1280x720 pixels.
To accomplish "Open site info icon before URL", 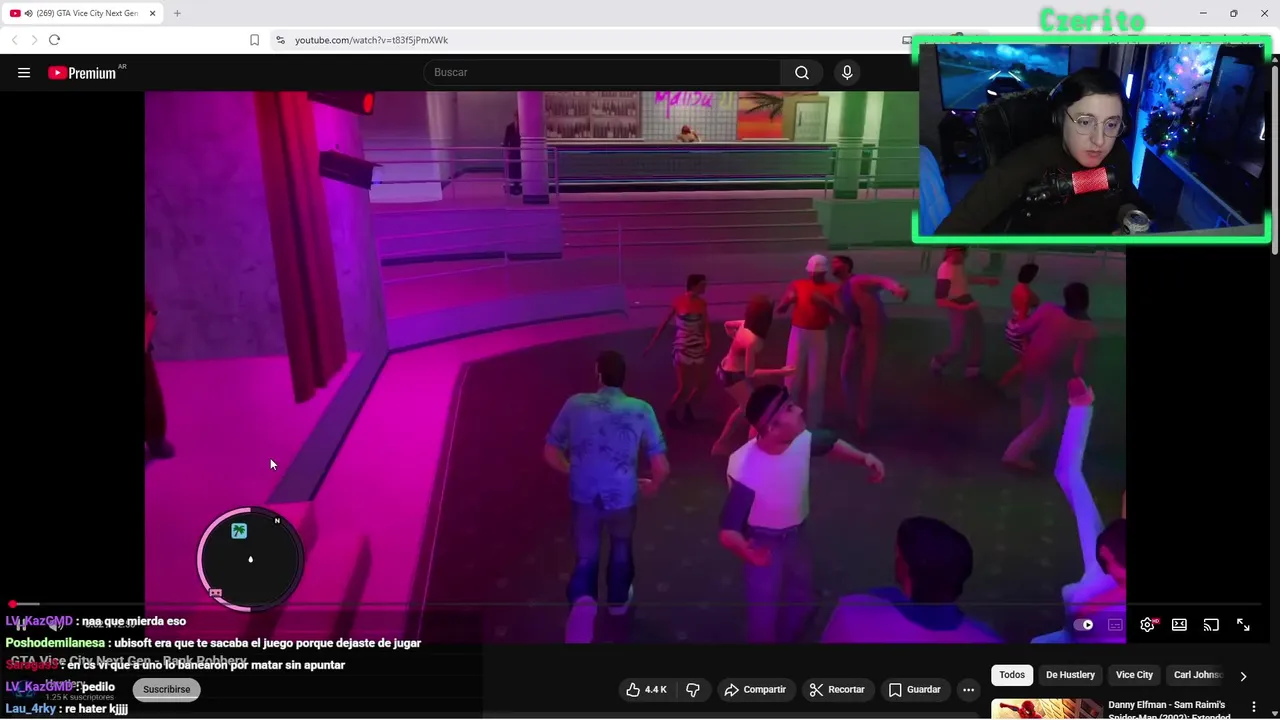I will (x=280, y=40).
